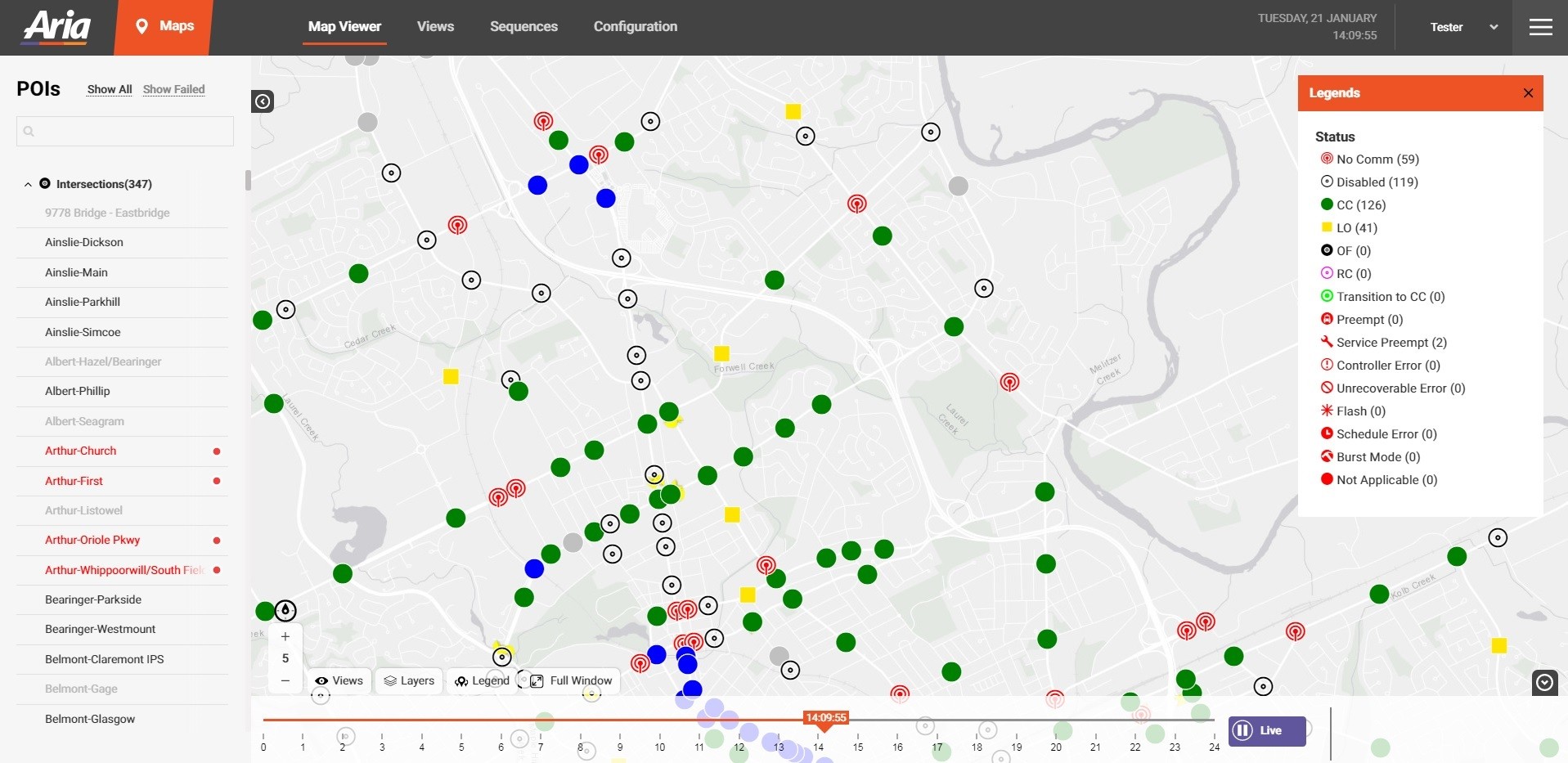Toggle the Legend panel
This screenshot has width=1568, height=763.
pos(482,680)
